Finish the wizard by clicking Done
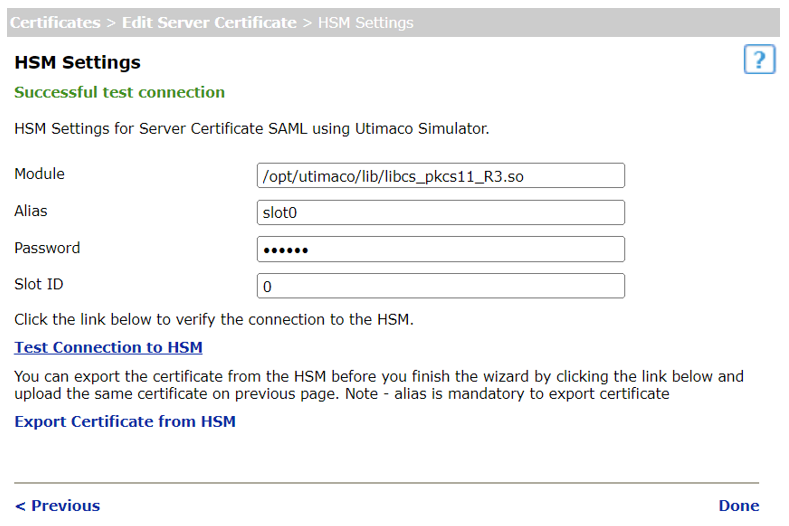The width and height of the screenshot is (789, 526). pyautogui.click(x=738, y=506)
